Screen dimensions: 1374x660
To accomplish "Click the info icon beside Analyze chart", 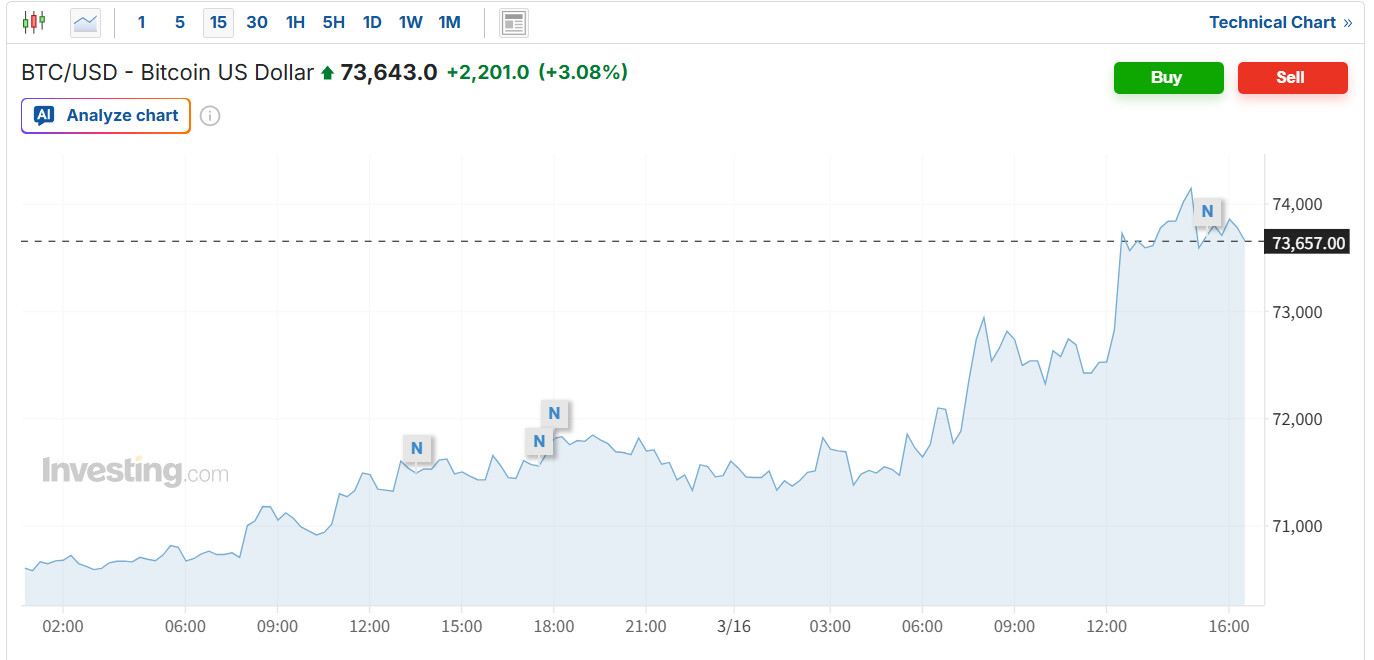I will point(210,116).
